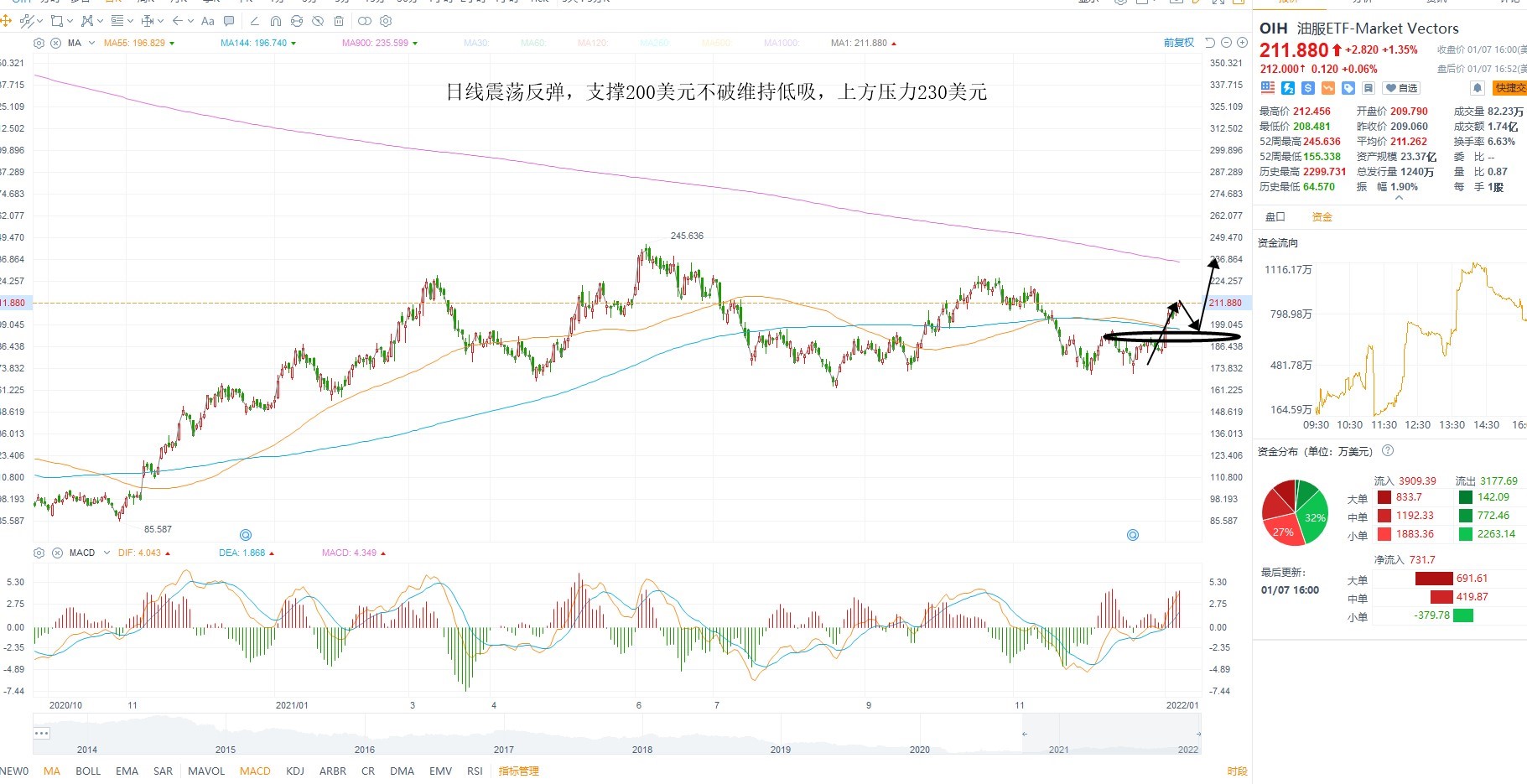Viewport: 1527px width, 784px height.
Task: Select the rectangle shape drawing tool
Action: coord(57,21)
